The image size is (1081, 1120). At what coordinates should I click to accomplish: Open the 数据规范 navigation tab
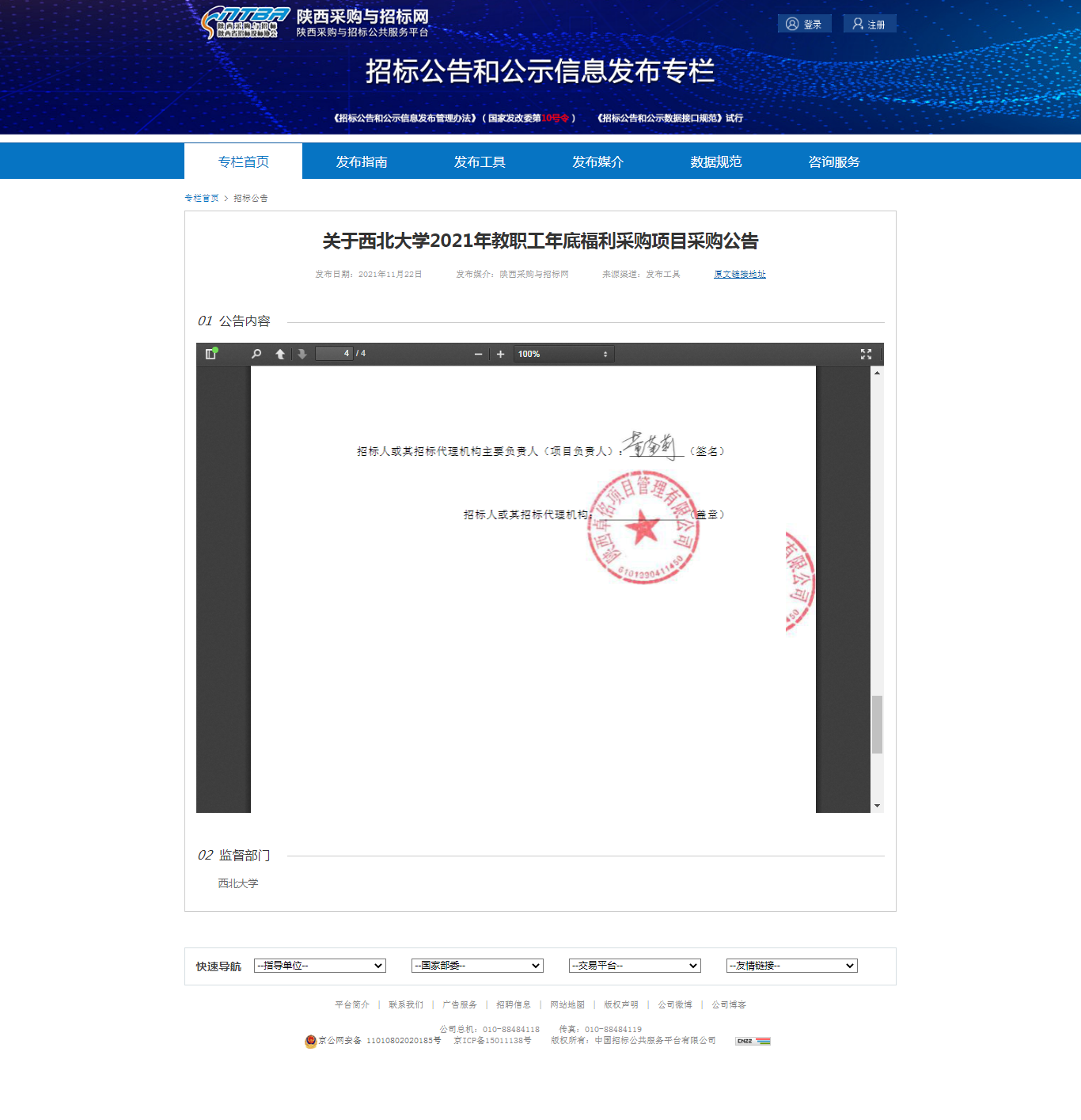point(715,161)
